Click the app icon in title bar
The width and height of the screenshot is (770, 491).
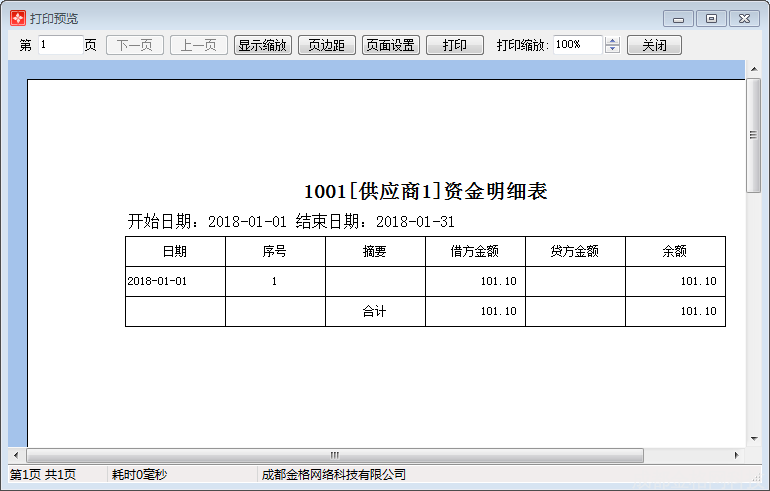pos(17,18)
